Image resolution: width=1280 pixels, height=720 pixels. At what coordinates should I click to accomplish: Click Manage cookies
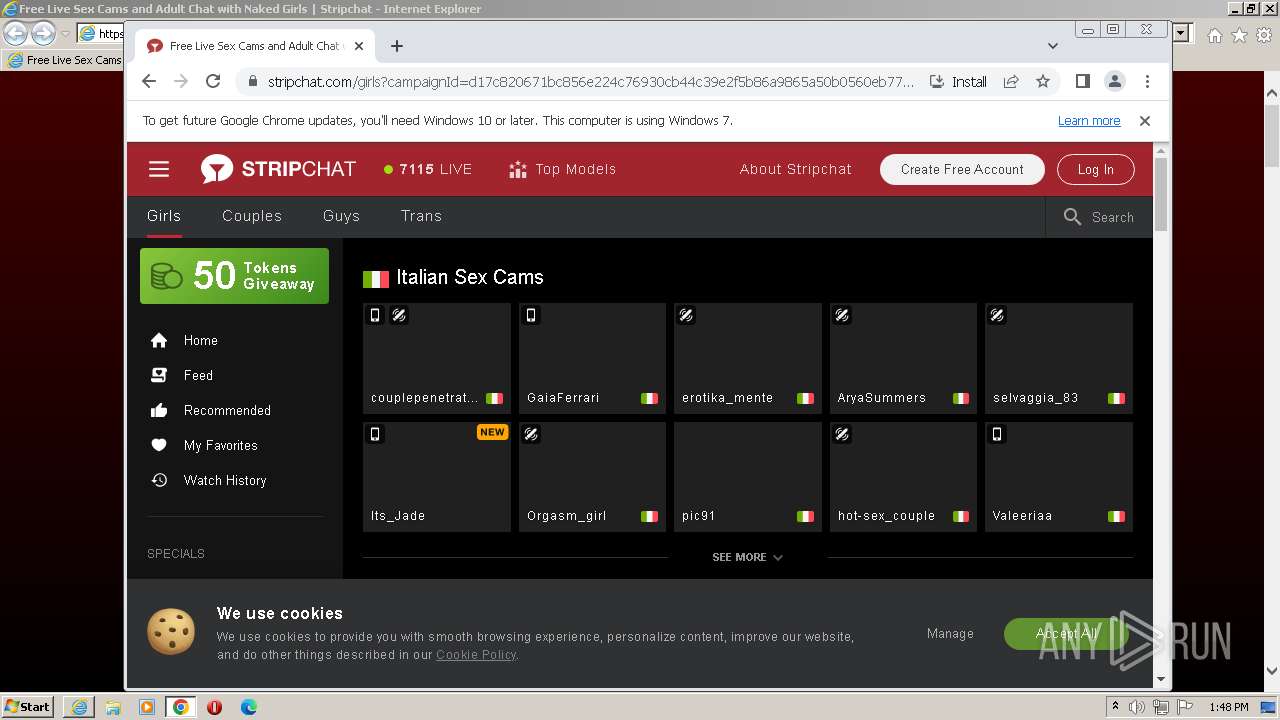point(950,633)
